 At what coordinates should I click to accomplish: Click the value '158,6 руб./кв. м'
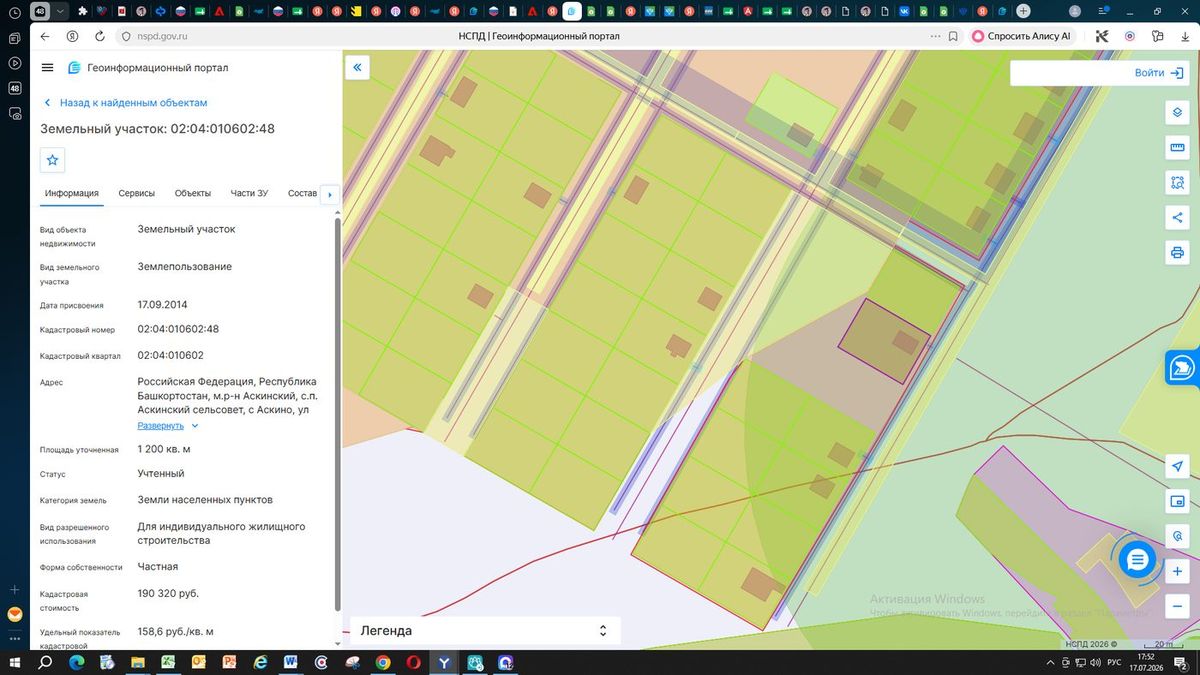tap(176, 632)
